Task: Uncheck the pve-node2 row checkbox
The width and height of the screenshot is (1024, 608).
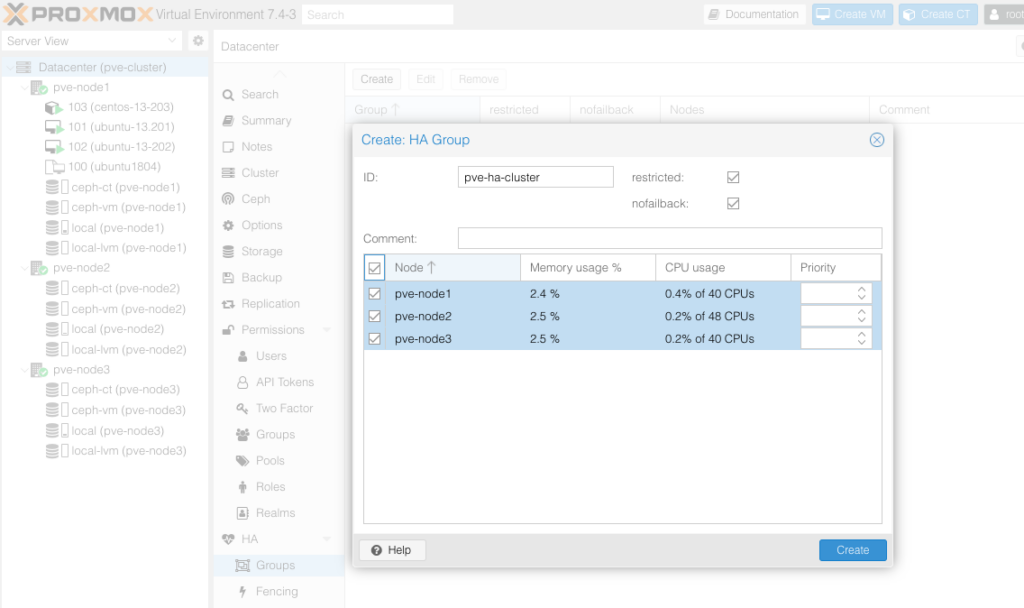Action: point(374,316)
